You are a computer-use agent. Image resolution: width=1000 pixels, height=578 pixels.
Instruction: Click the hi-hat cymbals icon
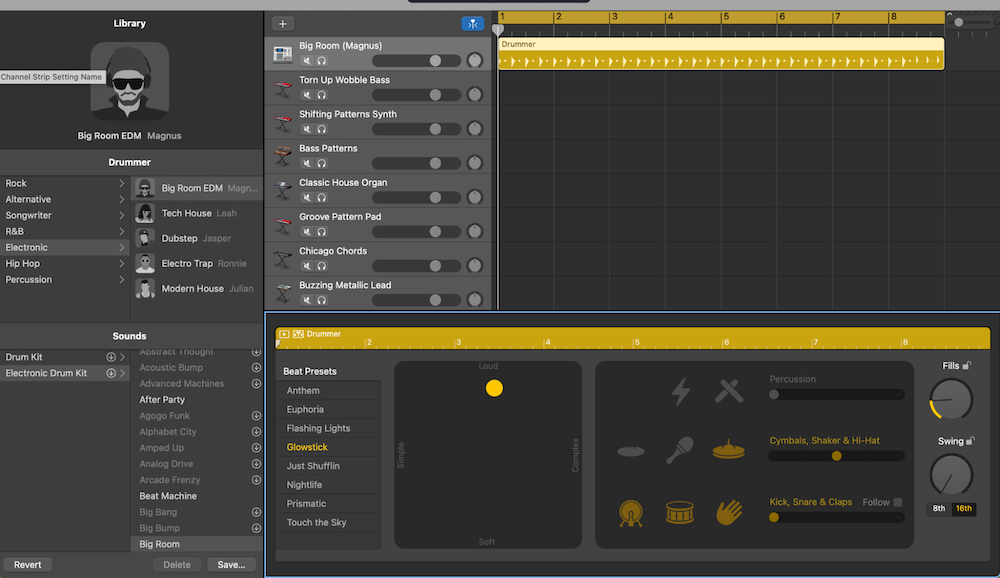729,451
